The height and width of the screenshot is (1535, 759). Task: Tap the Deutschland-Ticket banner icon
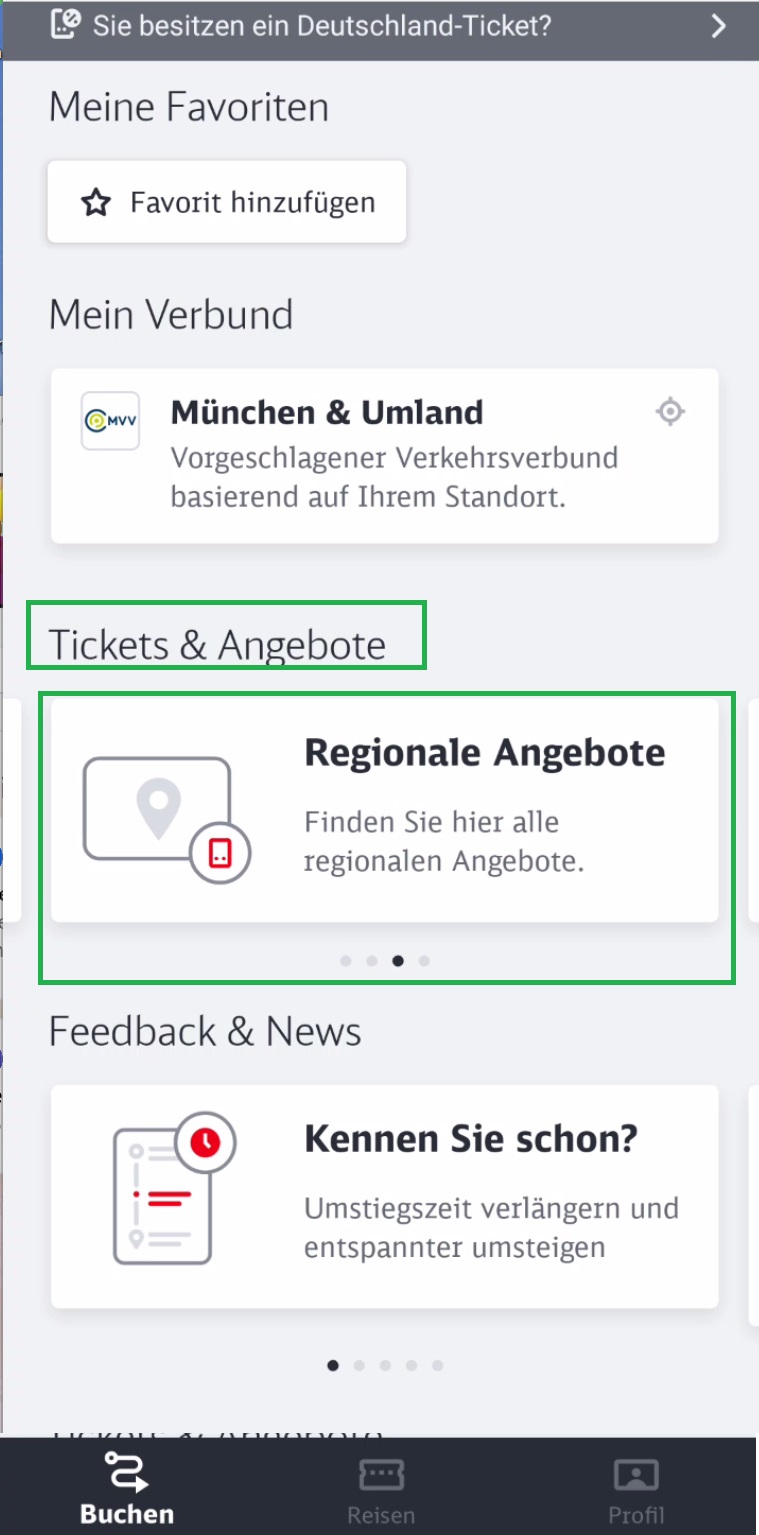pyautogui.click(x=66, y=24)
